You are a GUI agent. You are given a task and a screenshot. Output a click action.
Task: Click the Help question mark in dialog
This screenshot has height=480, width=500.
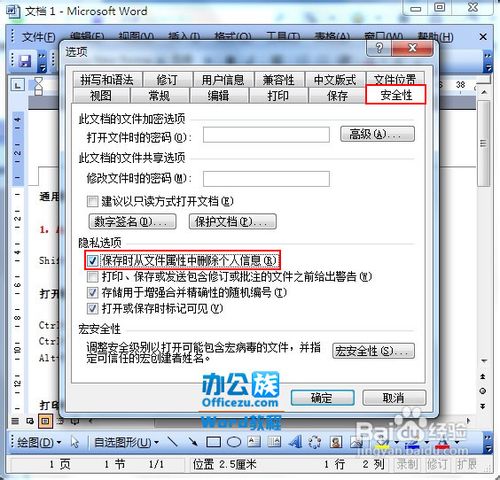click(379, 48)
